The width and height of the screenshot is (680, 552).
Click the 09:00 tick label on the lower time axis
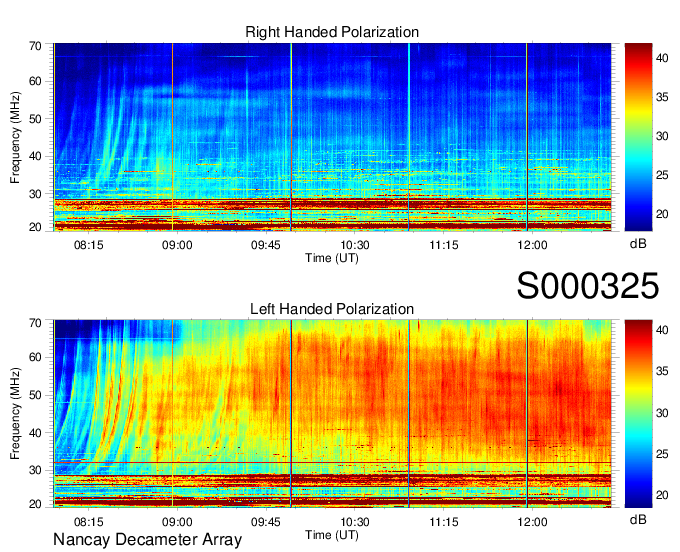177,522
